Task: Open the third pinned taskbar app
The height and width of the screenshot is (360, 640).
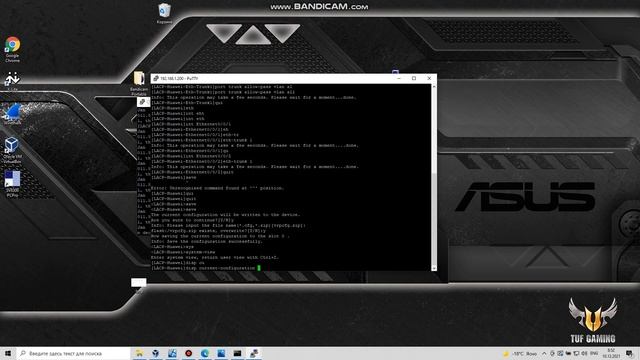Action: tap(172, 353)
